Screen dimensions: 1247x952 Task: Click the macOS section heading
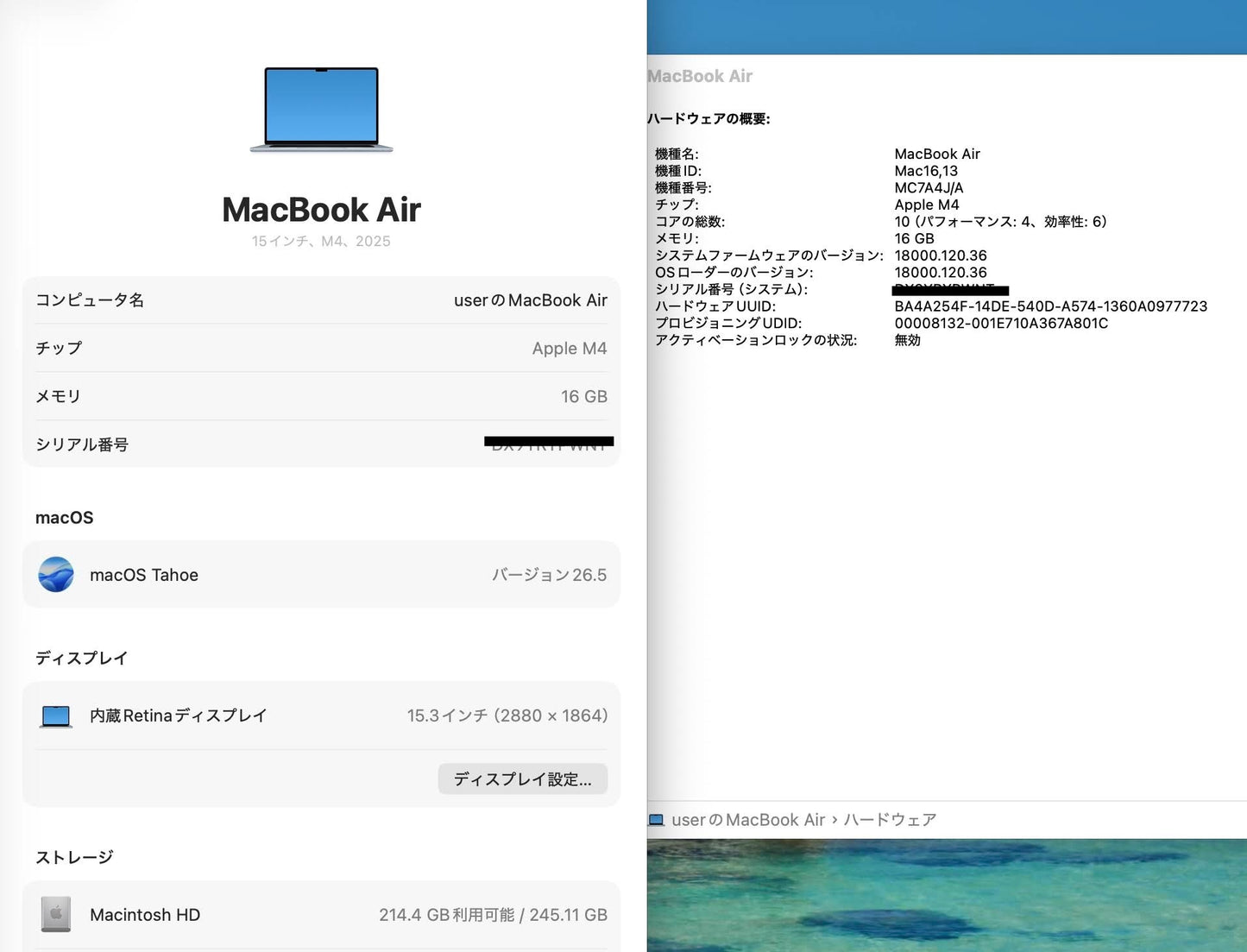[65, 518]
